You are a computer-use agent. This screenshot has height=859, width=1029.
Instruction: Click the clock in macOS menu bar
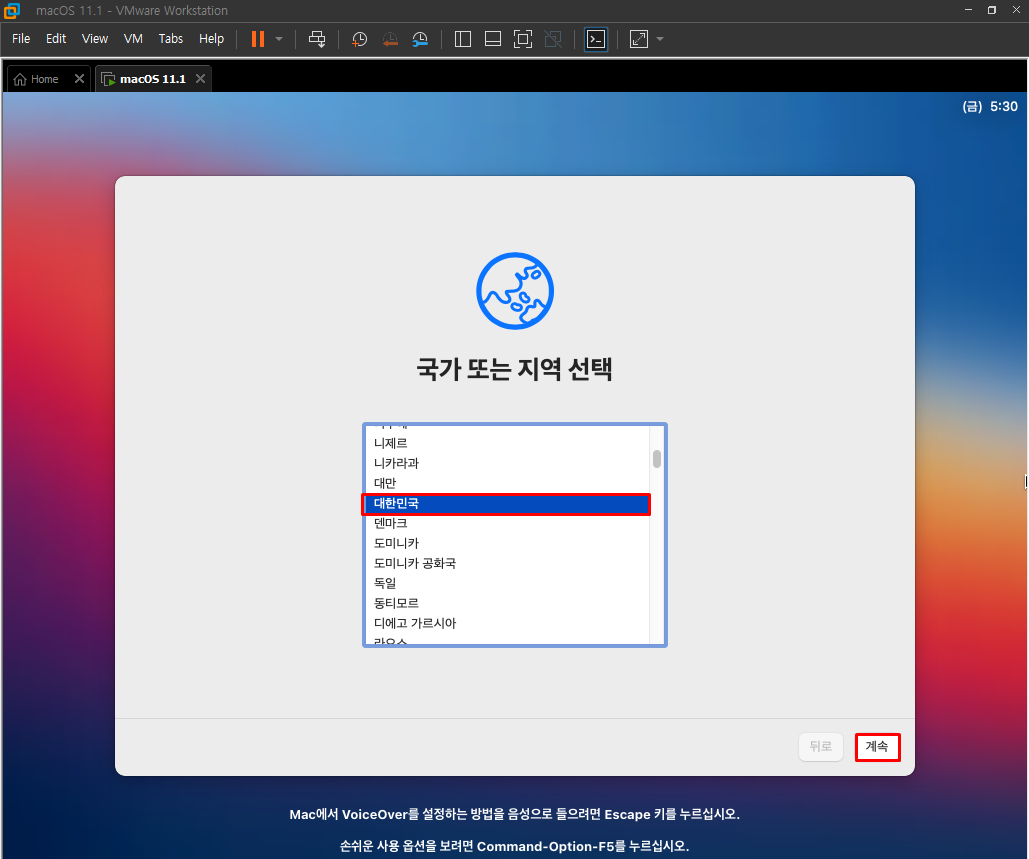(990, 106)
